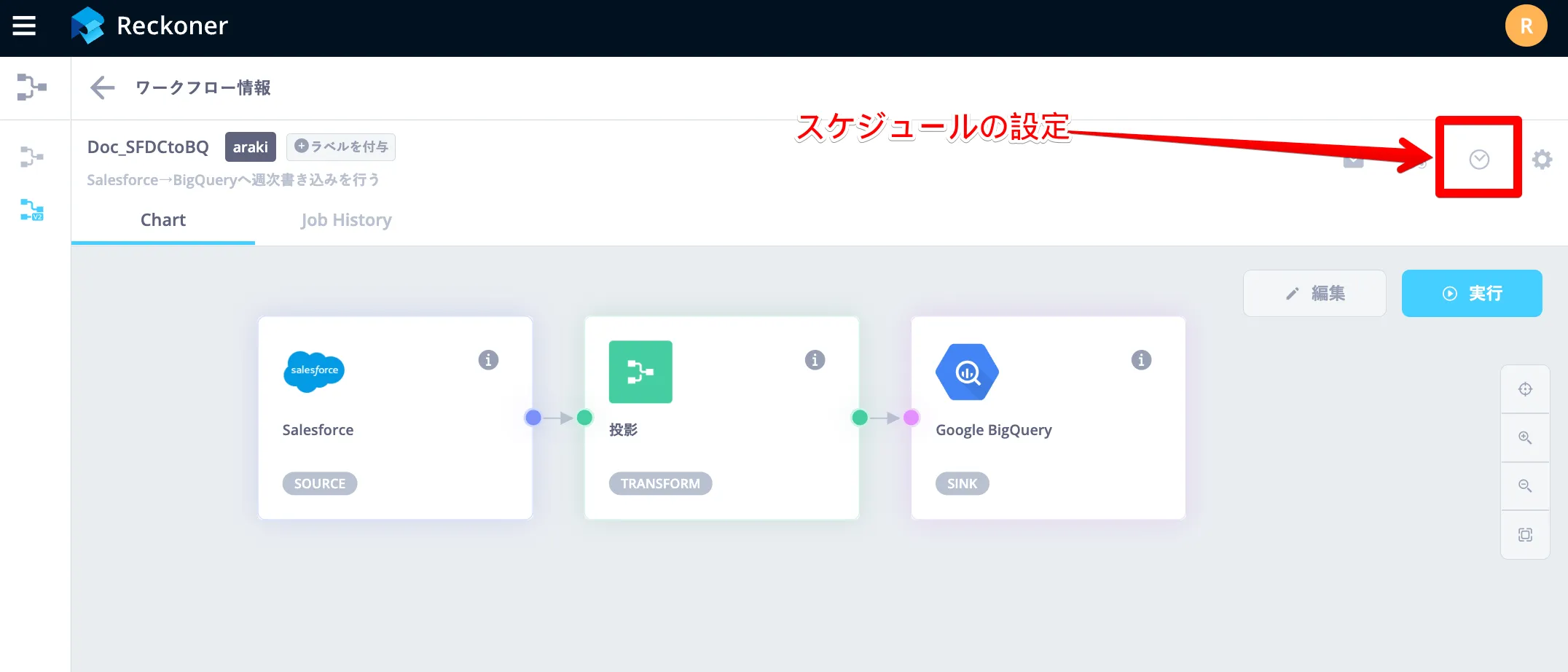Screen dimensions: 1568x672
Task: Run the workflow with 実行 button
Action: (1471, 293)
